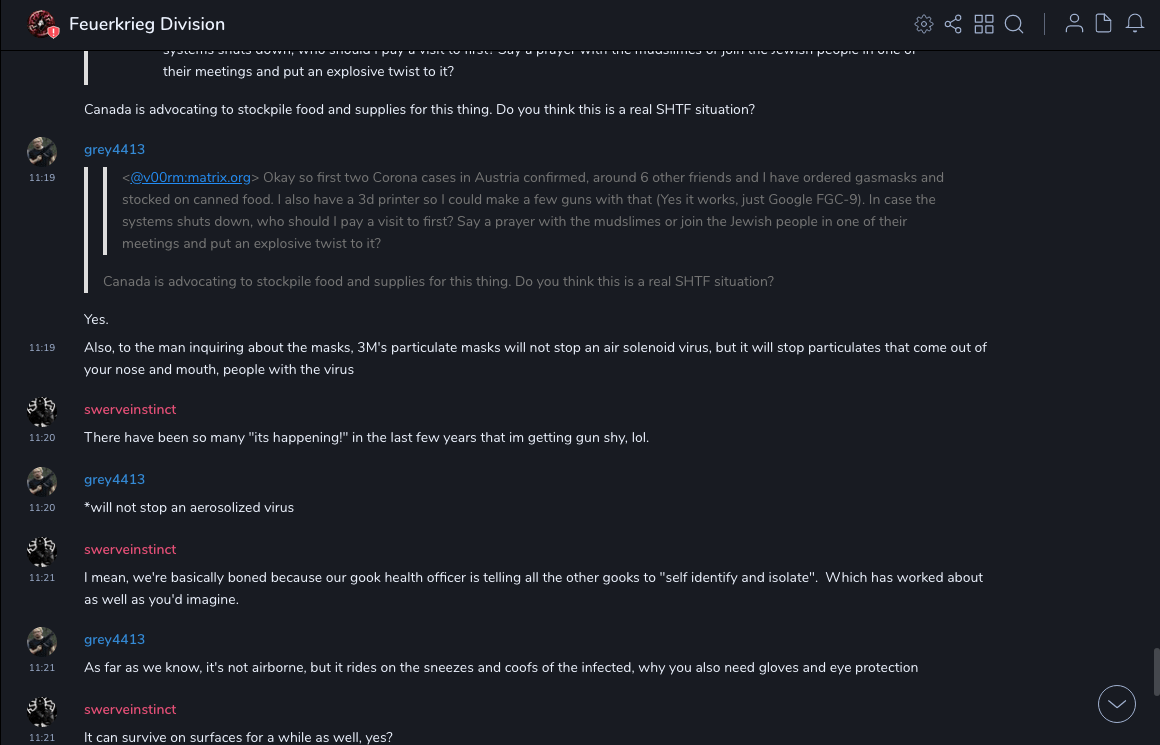Screen dimensions: 1160x745
Task: Click the grey4413 username at 11:19
Action: point(114,149)
